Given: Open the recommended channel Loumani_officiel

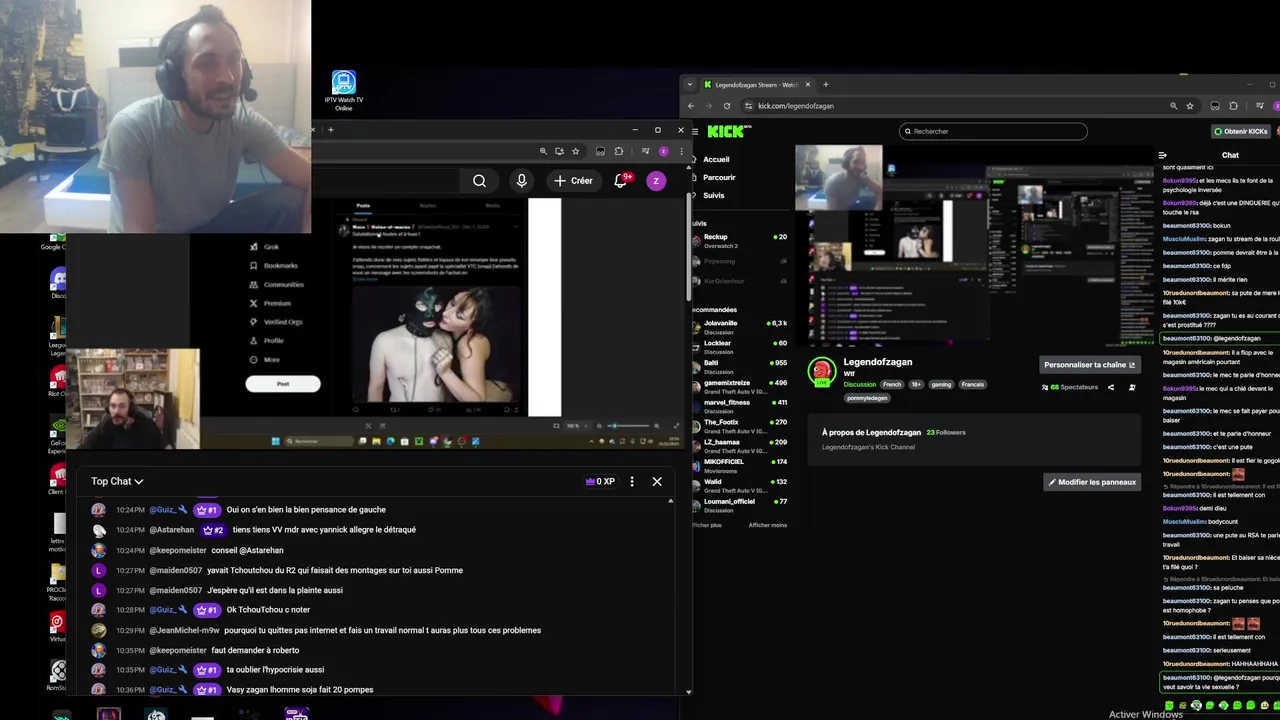Looking at the screenshot, I should 740,505.
